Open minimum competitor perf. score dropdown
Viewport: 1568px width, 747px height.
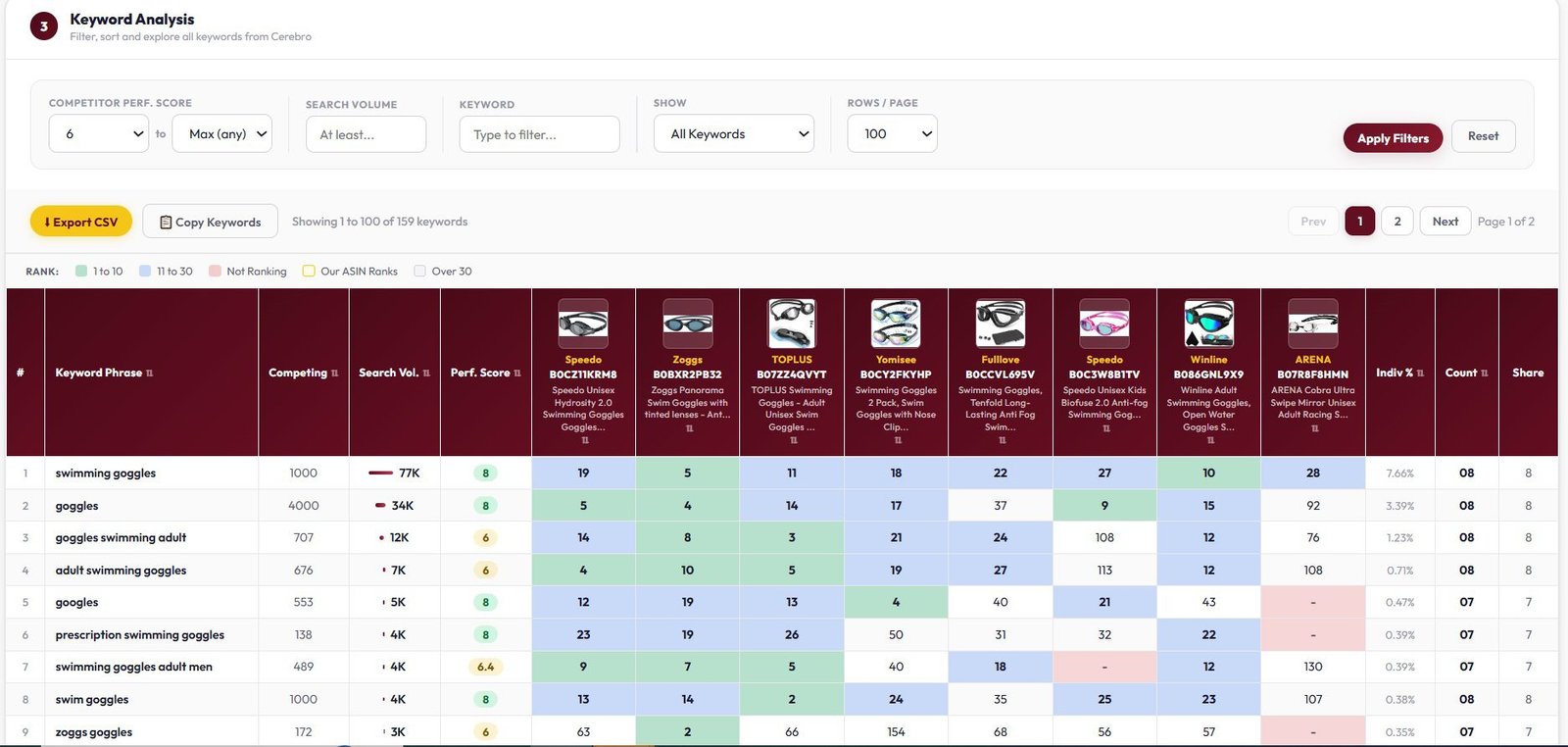tap(99, 134)
